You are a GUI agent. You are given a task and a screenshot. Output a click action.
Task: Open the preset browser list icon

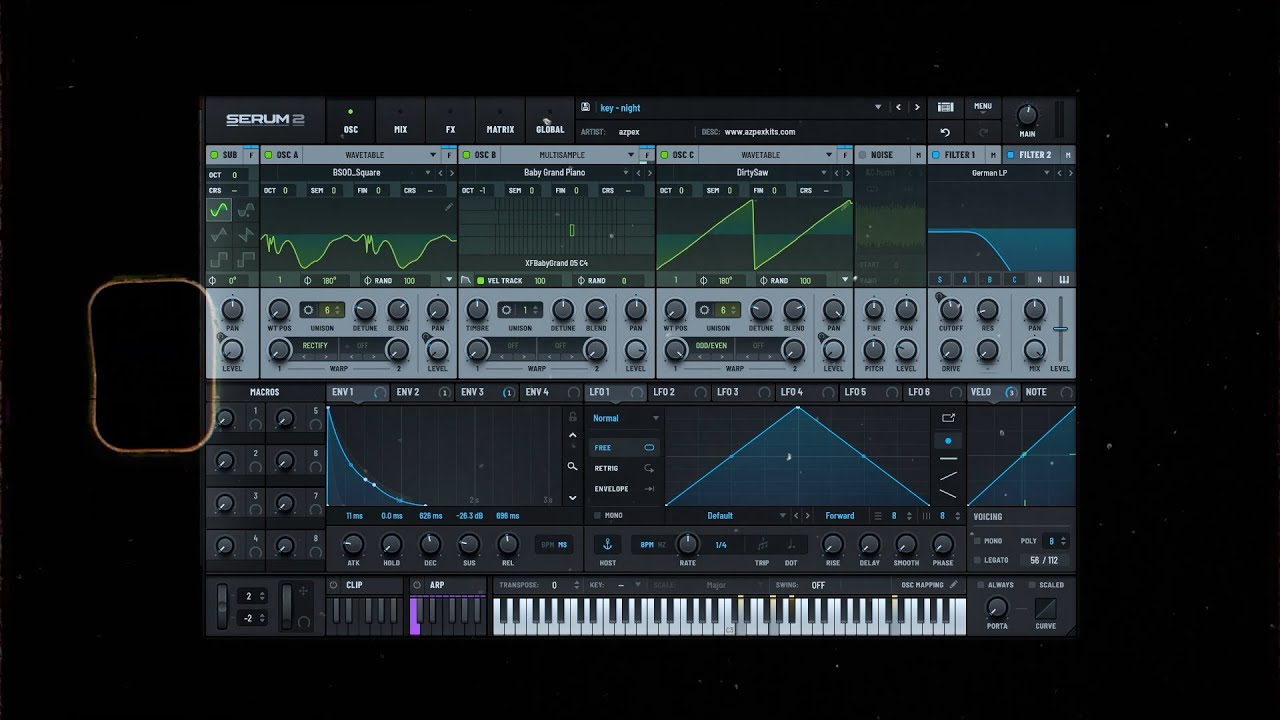pyautogui.click(x=945, y=107)
